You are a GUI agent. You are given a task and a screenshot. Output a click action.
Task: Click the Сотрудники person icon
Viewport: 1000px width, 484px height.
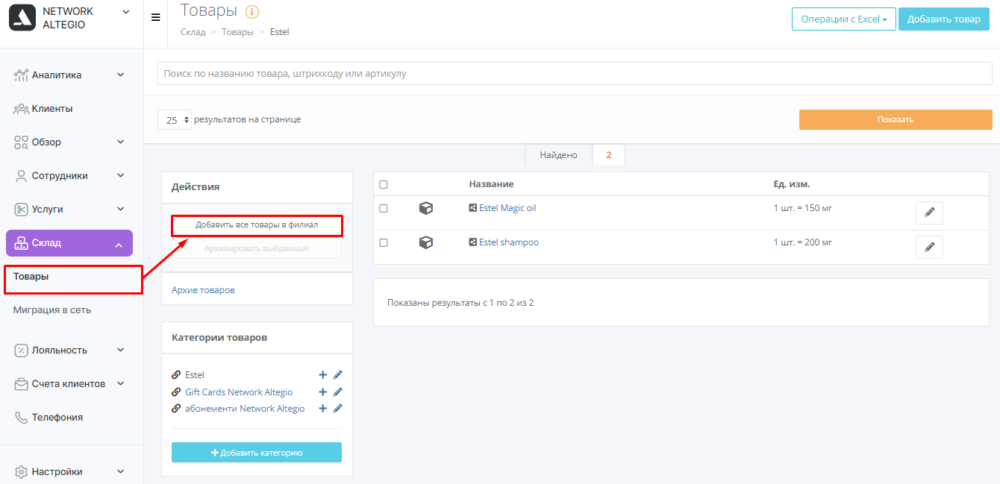21,176
